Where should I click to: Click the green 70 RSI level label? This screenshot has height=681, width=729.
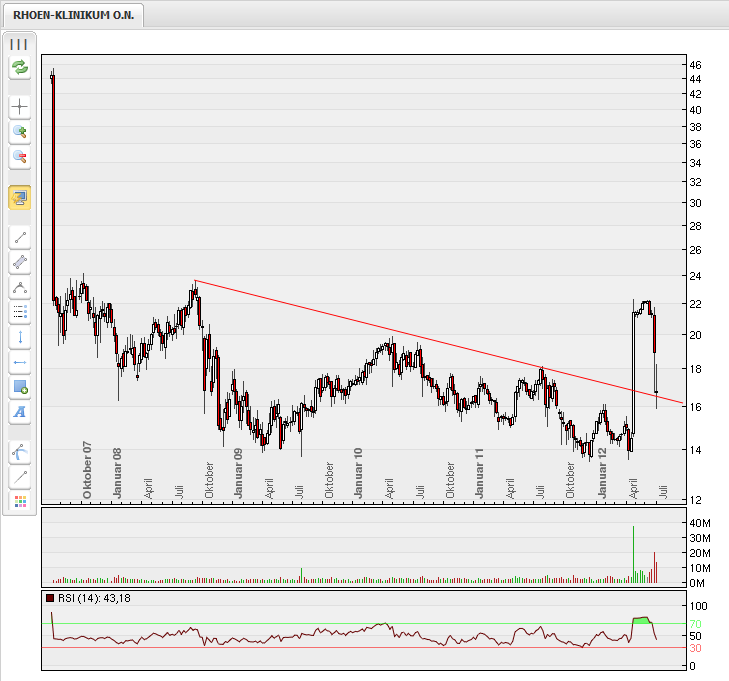click(696, 624)
